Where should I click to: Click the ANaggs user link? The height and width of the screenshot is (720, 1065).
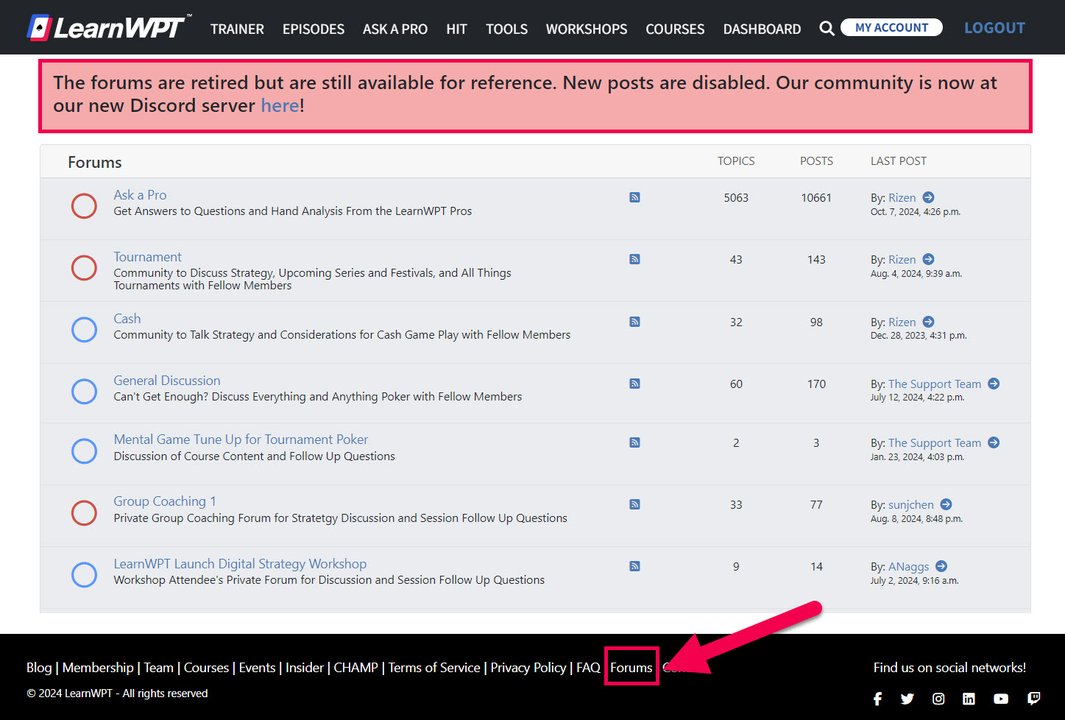909,566
